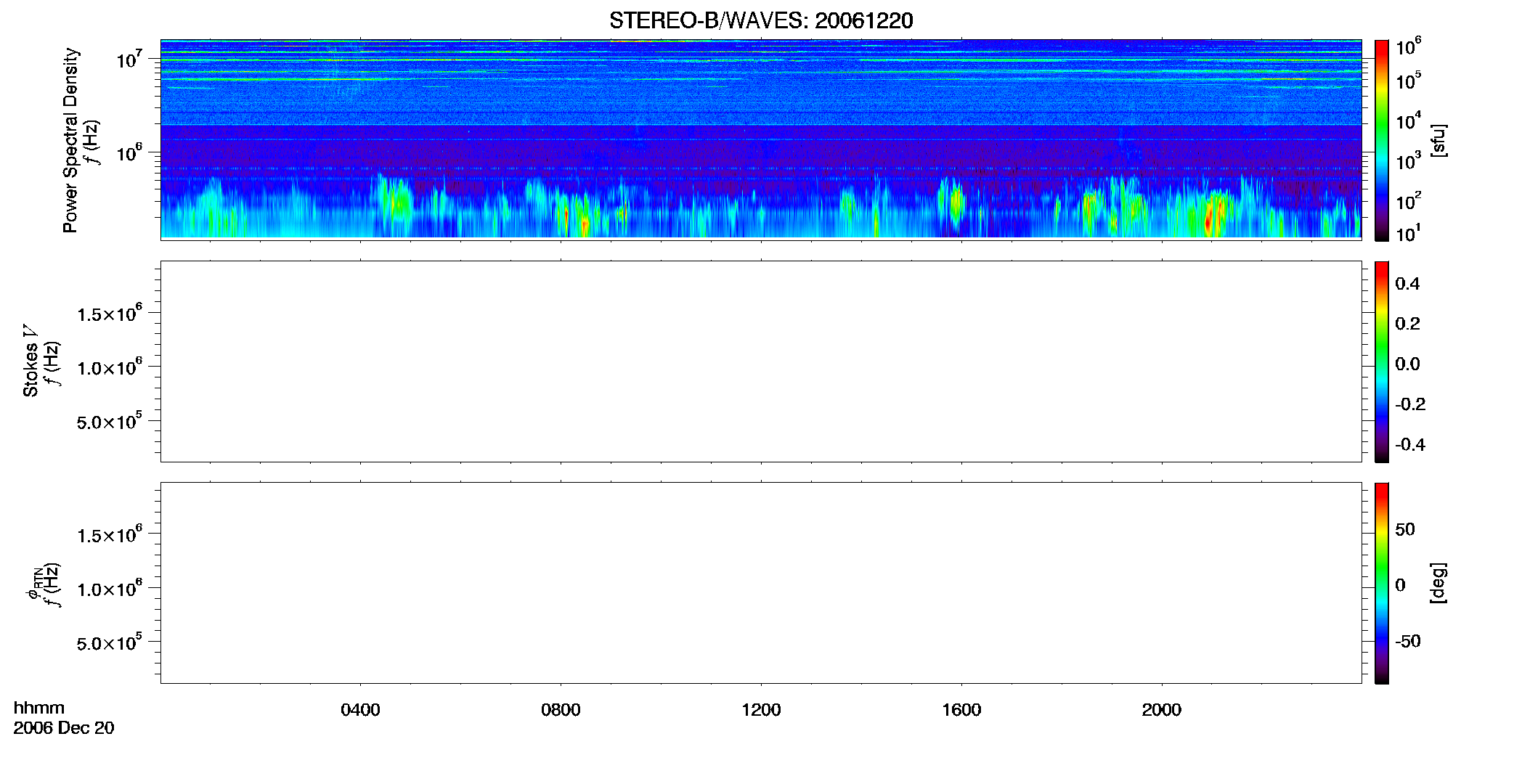Click the power spectral density spectrogram

pyautogui.click(x=761, y=139)
